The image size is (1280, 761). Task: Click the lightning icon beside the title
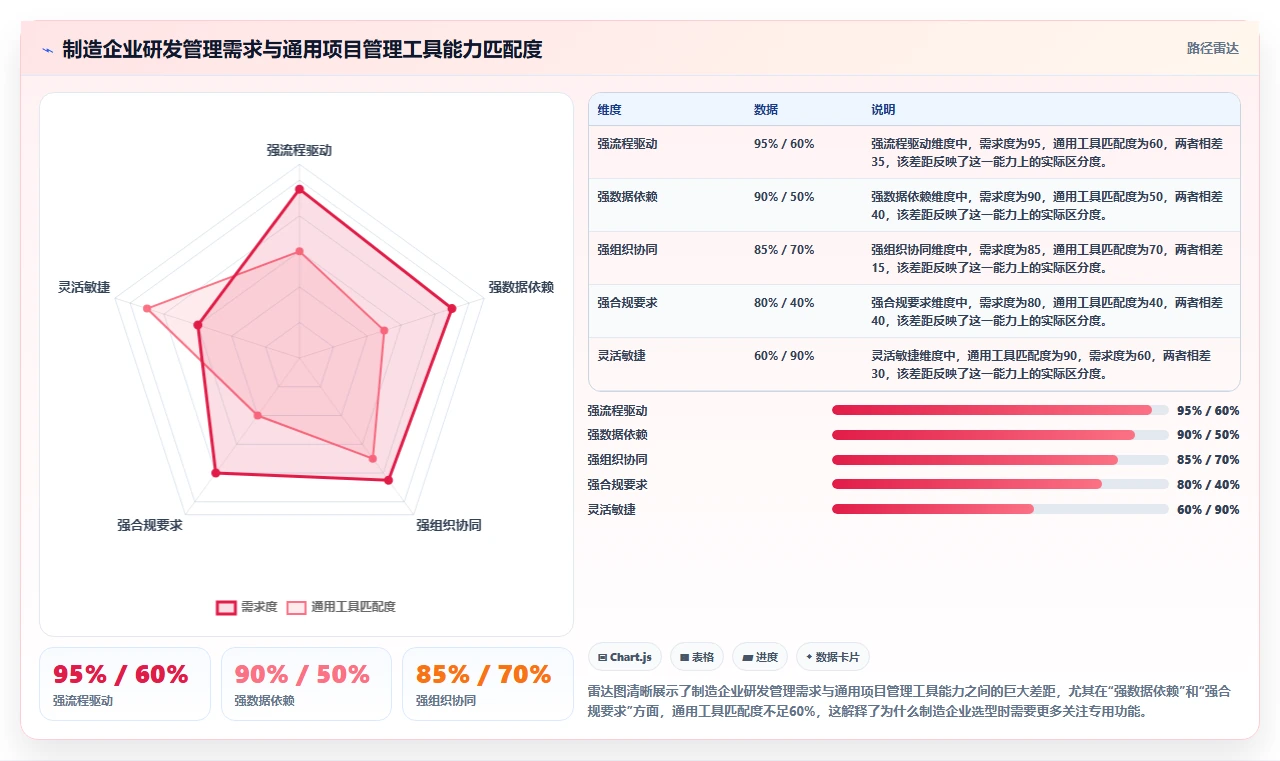pos(47,50)
